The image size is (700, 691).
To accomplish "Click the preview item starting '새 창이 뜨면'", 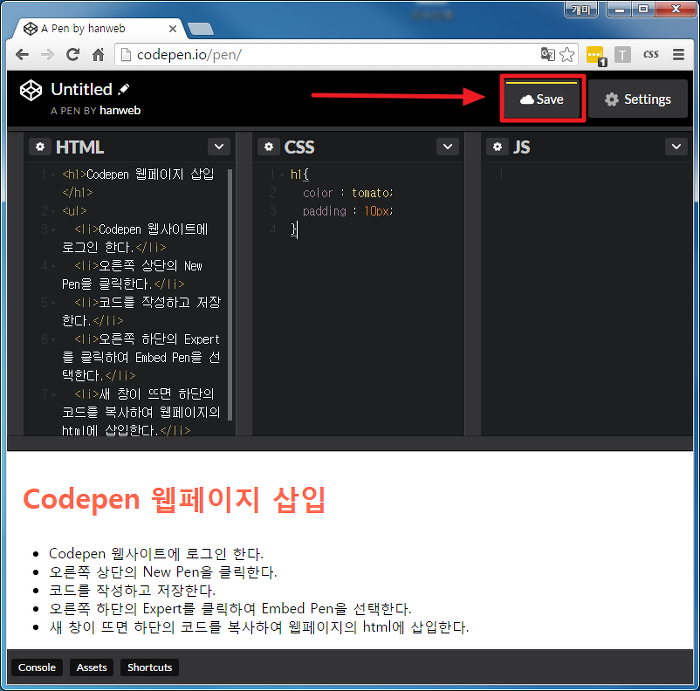I will pyautogui.click(x=259, y=627).
